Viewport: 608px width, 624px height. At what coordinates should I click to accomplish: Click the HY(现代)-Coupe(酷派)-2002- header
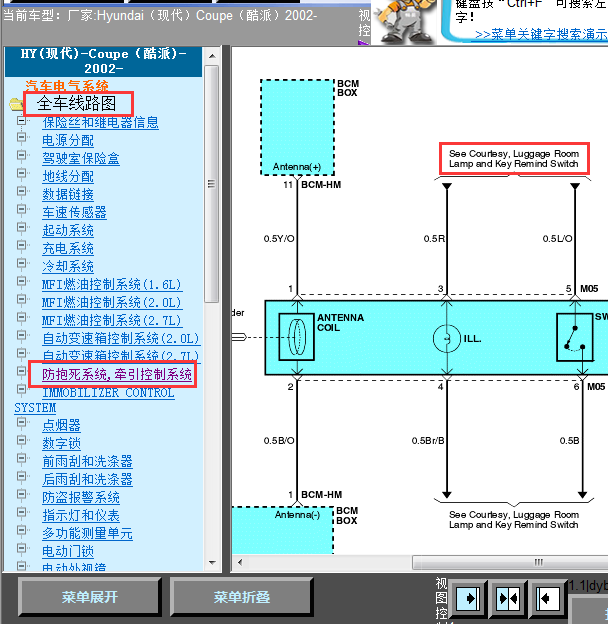pyautogui.click(x=103, y=61)
